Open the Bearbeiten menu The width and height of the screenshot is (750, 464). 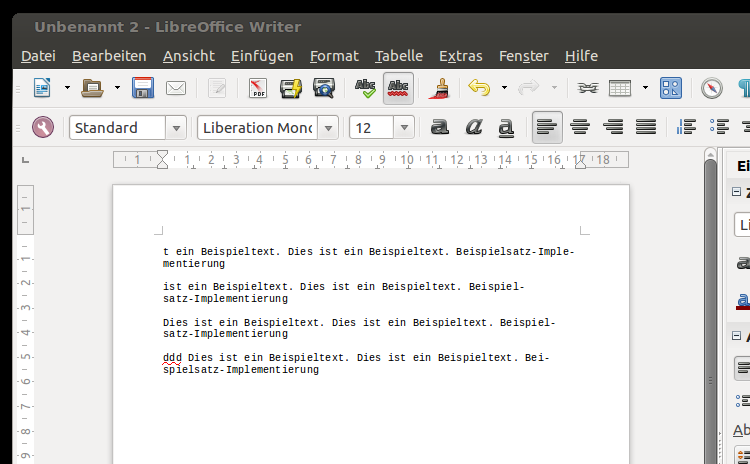click(x=109, y=56)
